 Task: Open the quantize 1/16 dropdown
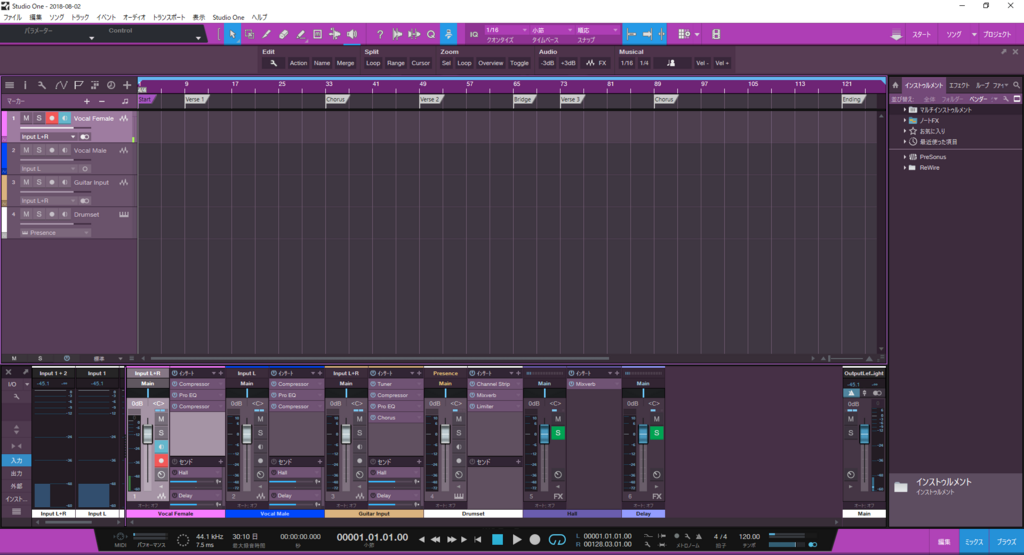[506, 30]
